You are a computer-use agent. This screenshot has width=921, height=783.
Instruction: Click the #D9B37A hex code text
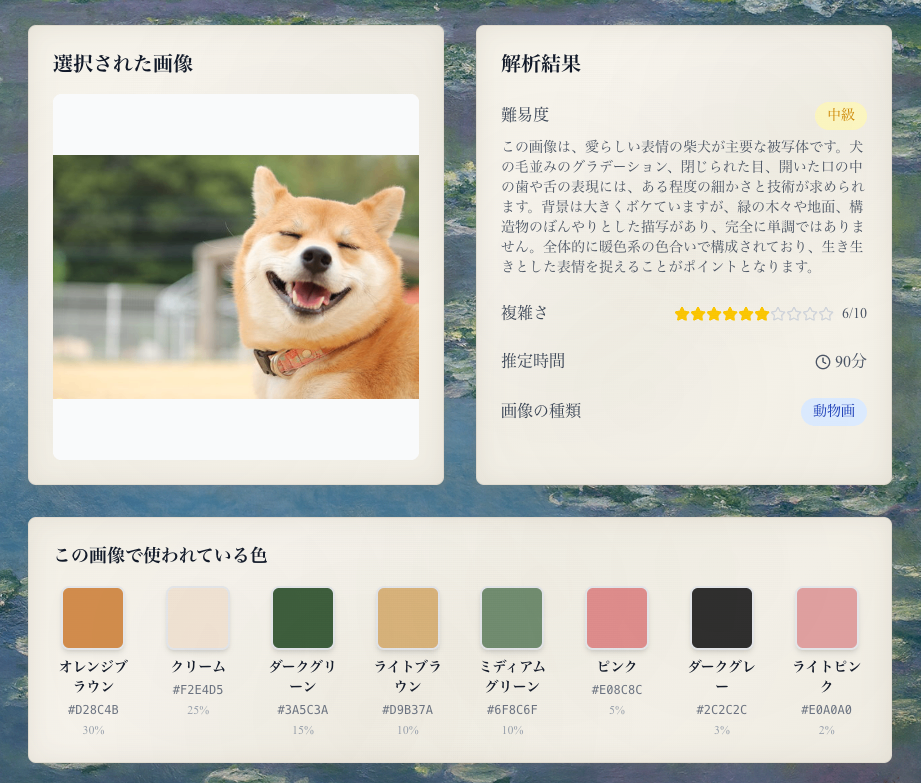point(408,710)
